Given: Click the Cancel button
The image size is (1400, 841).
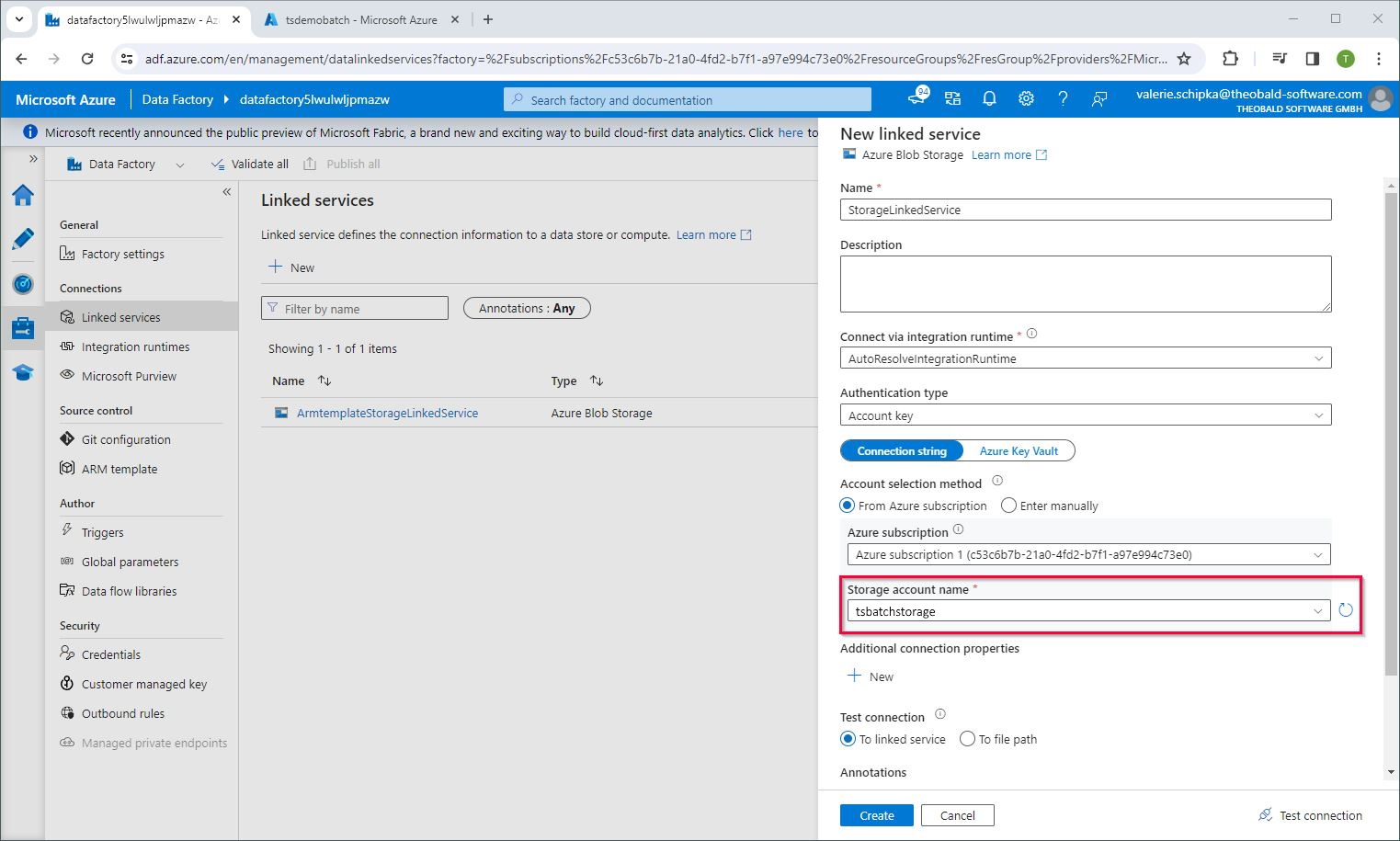Looking at the screenshot, I should coord(957,815).
